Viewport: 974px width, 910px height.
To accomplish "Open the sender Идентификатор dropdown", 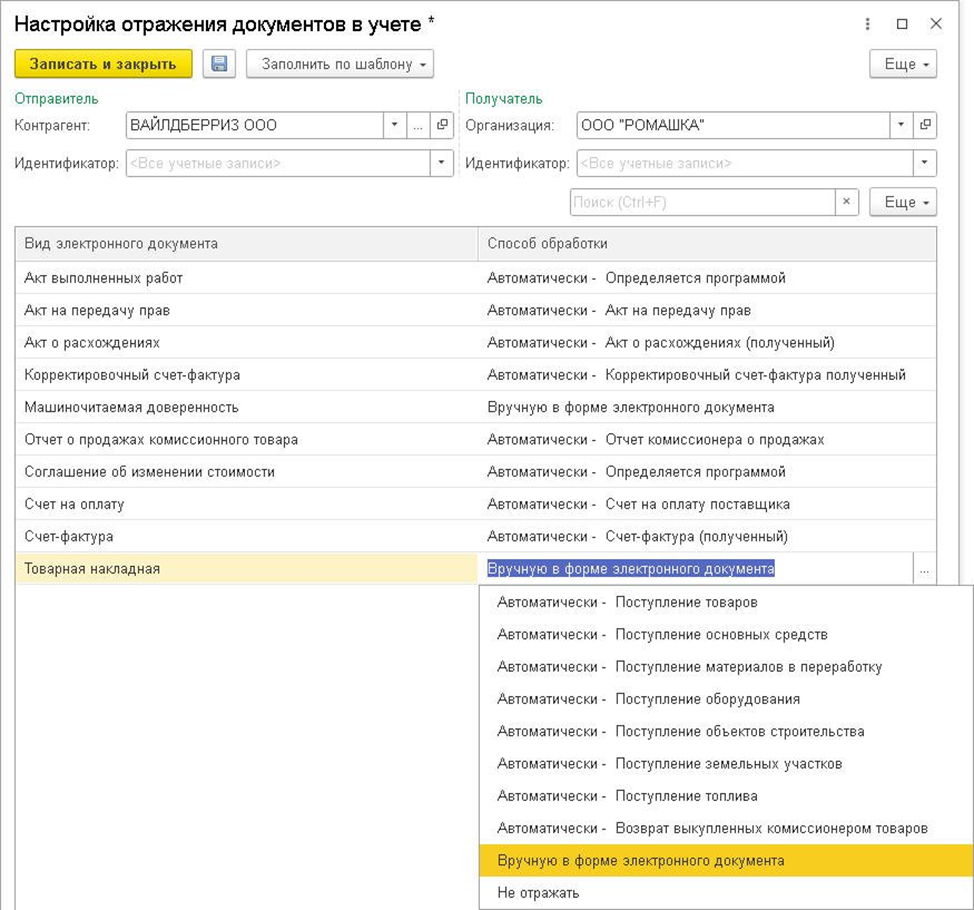I will click(442, 163).
